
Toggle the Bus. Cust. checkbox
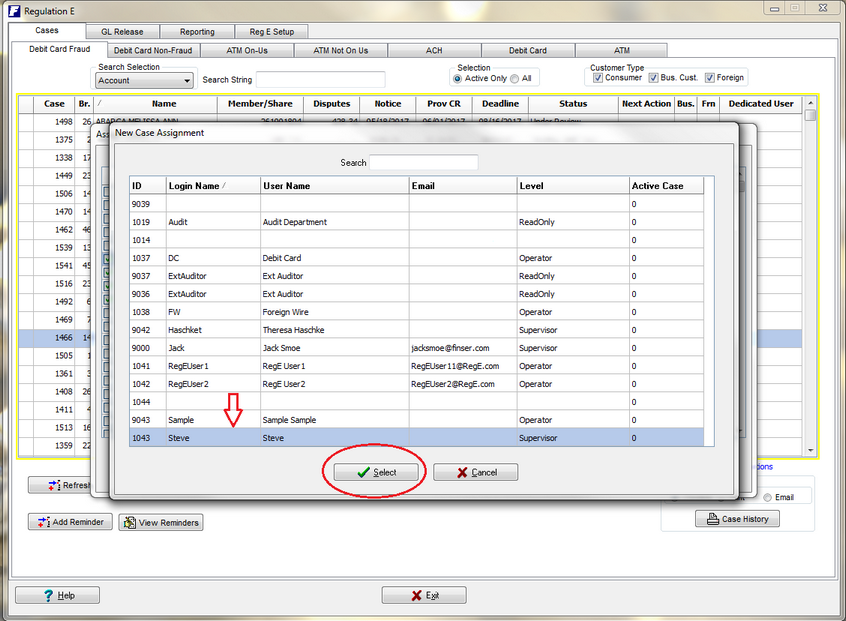coord(653,78)
